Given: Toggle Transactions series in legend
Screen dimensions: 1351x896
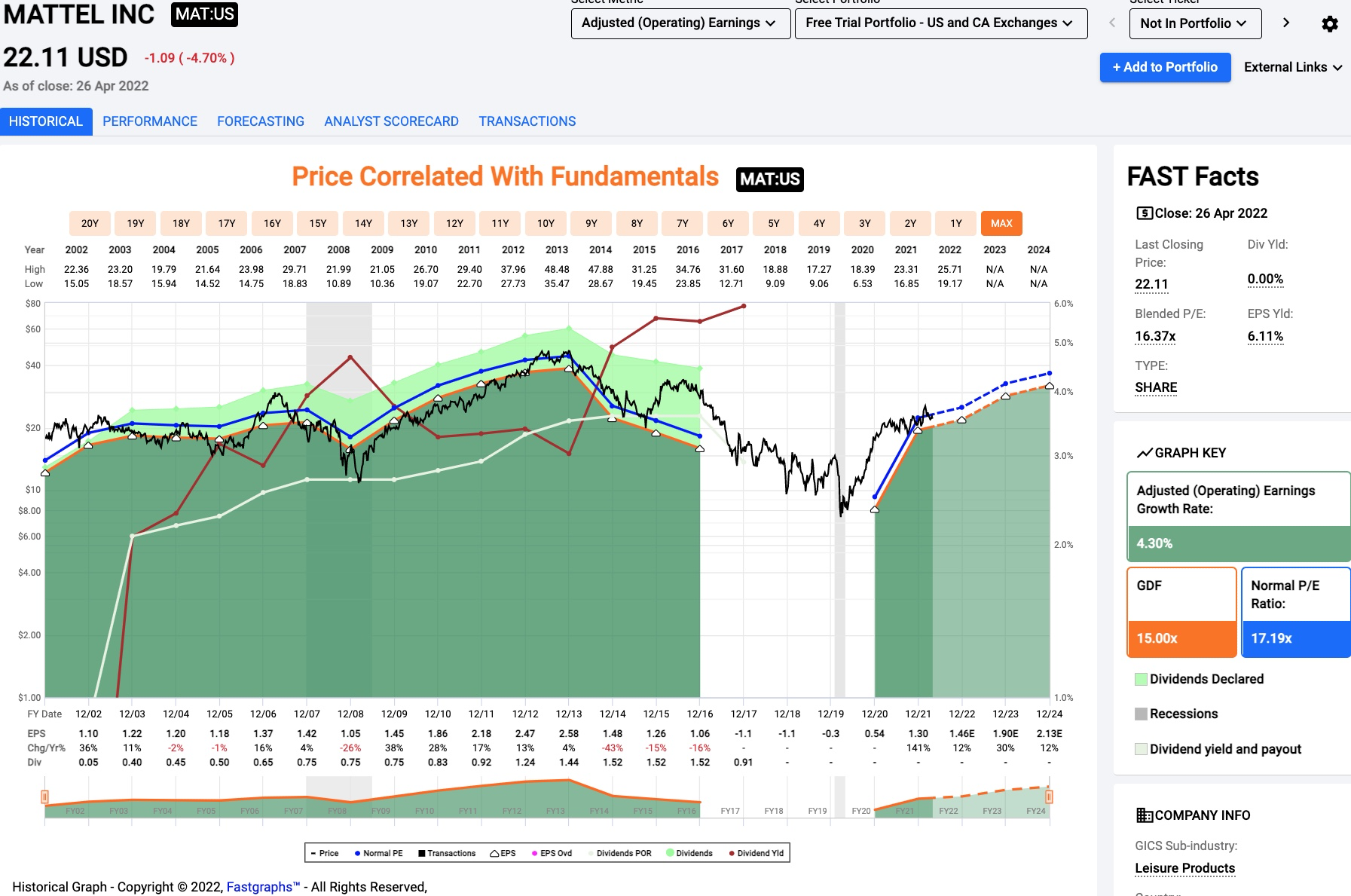Looking at the screenshot, I should pyautogui.click(x=447, y=853).
